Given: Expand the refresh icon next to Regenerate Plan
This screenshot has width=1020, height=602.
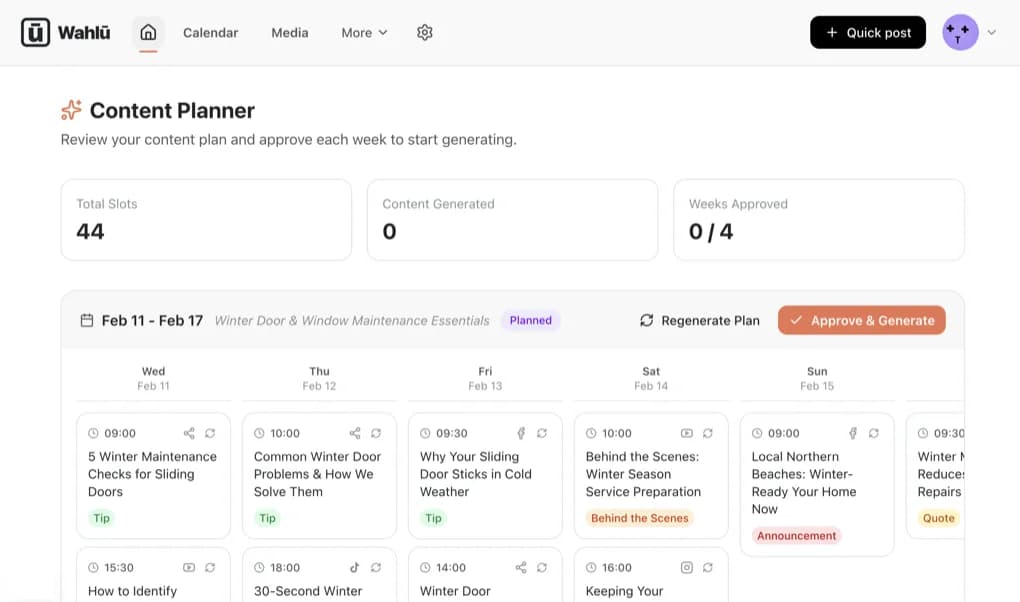Looking at the screenshot, I should pos(646,320).
